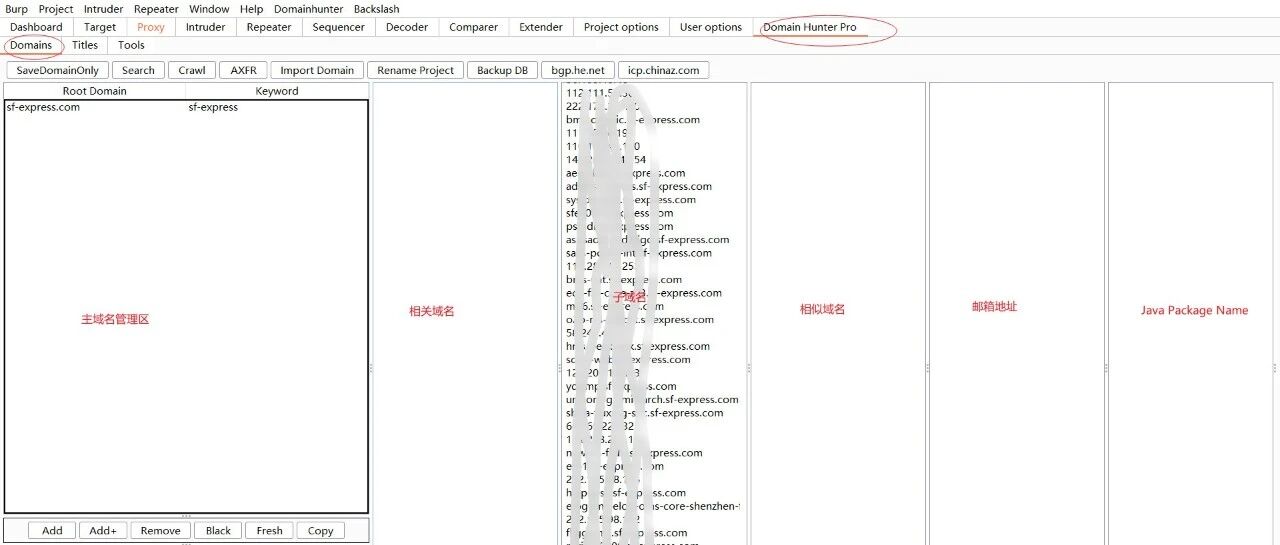Switch to the Extender tab
The width and height of the screenshot is (1280, 545).
[540, 27]
